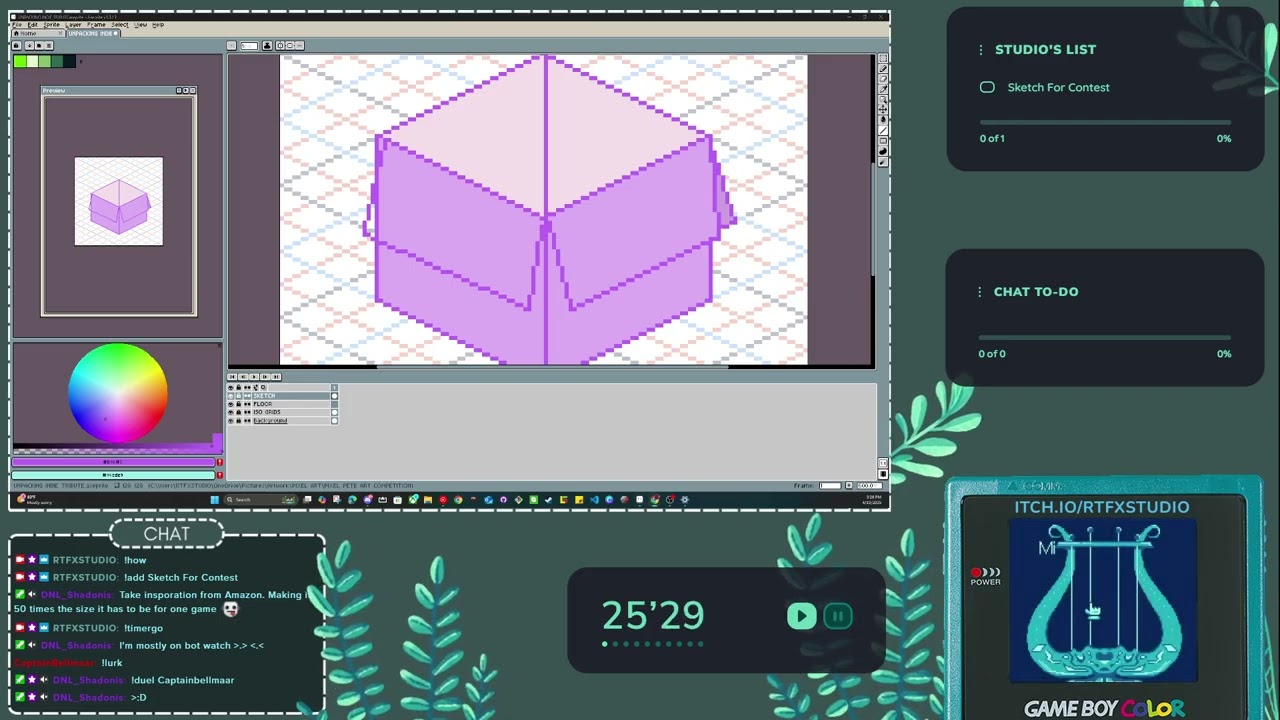Screen dimensions: 1280x720
Task: Go to last frame in timeline
Action: point(276,377)
